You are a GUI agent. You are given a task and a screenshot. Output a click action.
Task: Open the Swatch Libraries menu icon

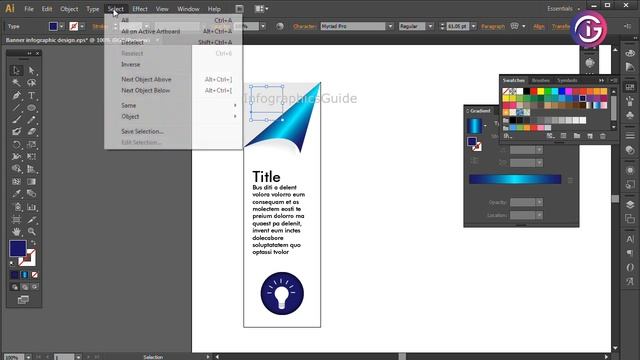pos(507,136)
